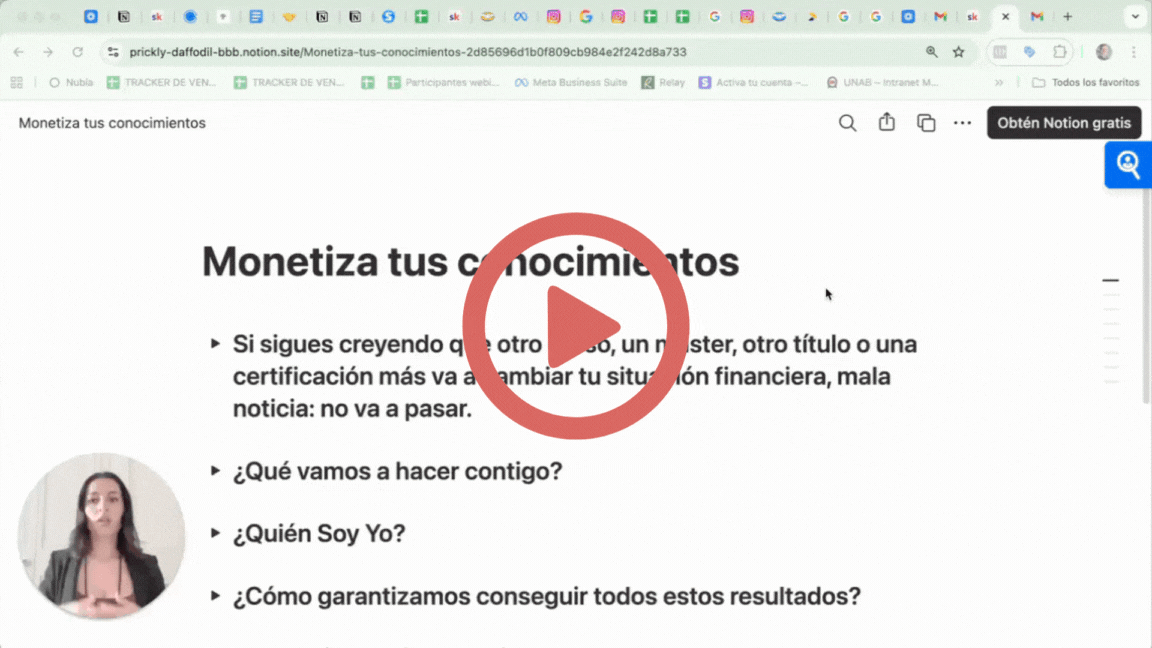
Task: Switch to the rightmost Gmail tab
Action: (x=1037, y=16)
